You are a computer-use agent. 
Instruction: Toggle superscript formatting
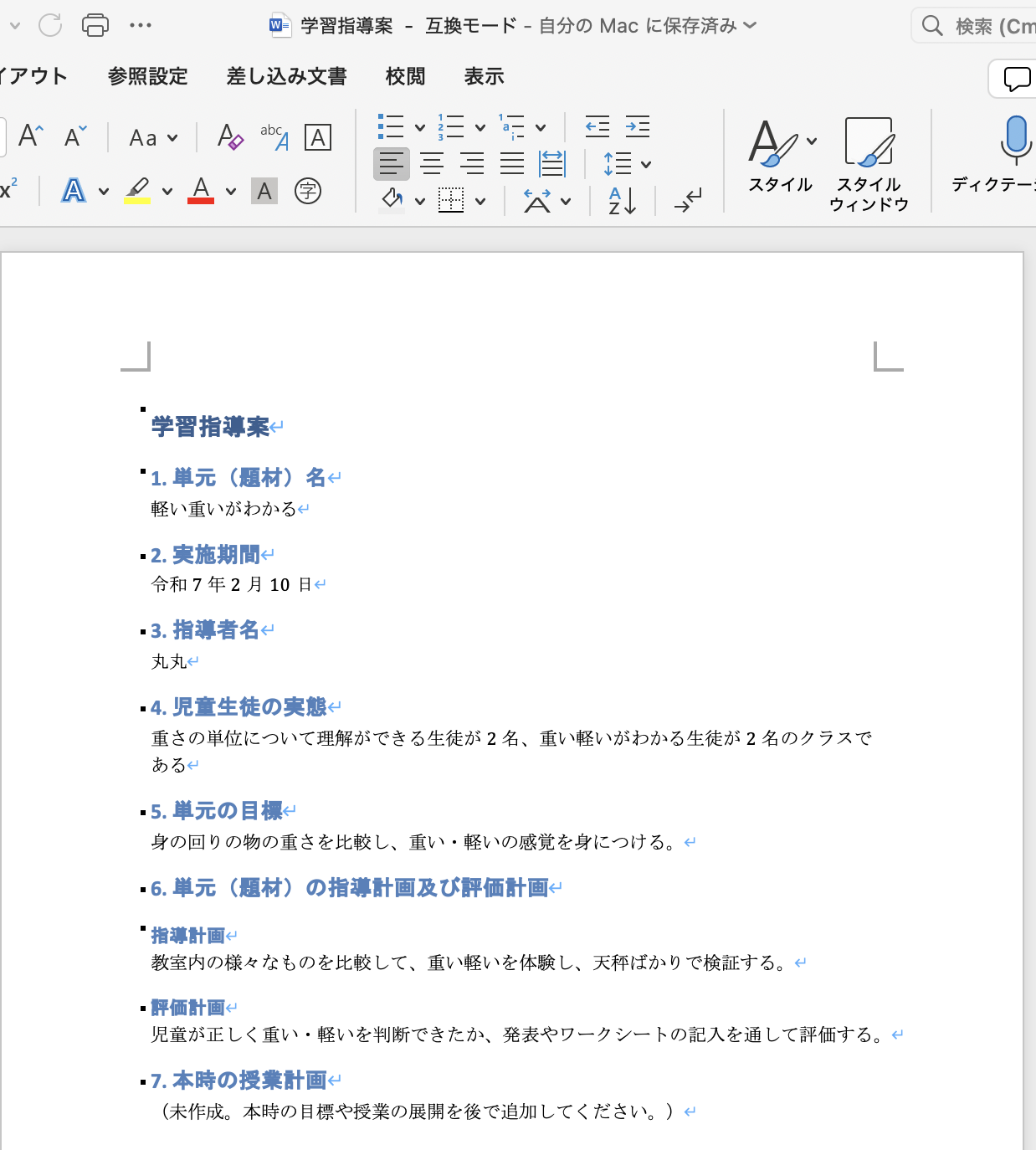coord(8,191)
